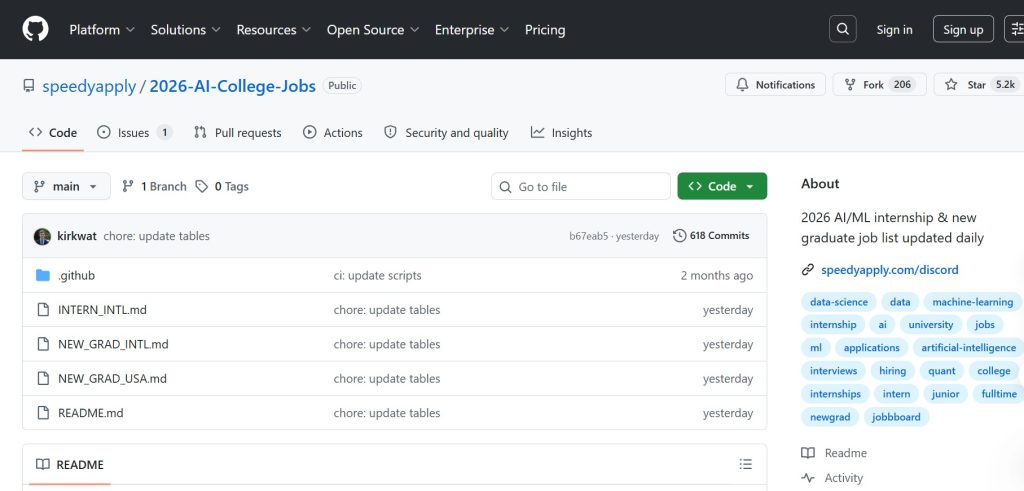
Task: Click kirkwat's avatar thumbnail
Action: 42,236
